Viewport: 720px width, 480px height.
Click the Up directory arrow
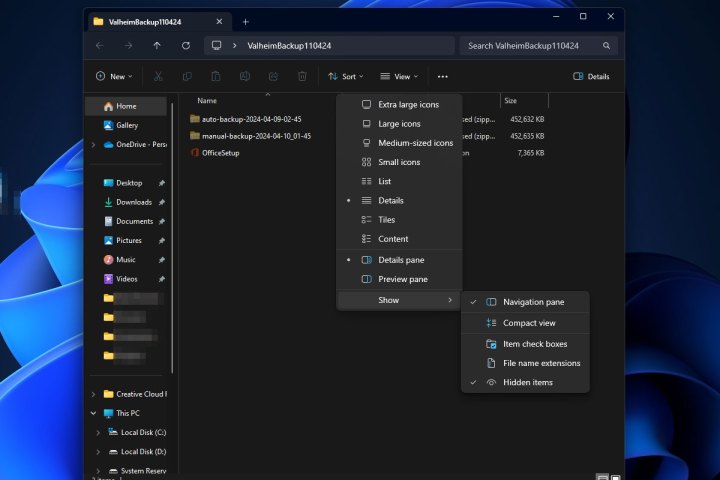(157, 46)
